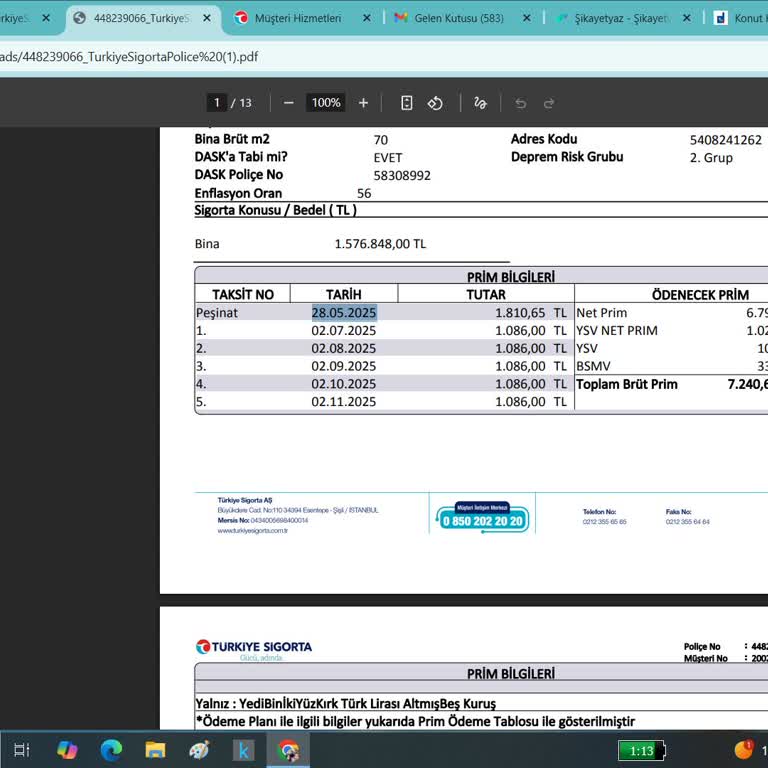The image size is (768, 768).
Task: Click the highlighted date 28.05.2025
Action: click(x=344, y=313)
